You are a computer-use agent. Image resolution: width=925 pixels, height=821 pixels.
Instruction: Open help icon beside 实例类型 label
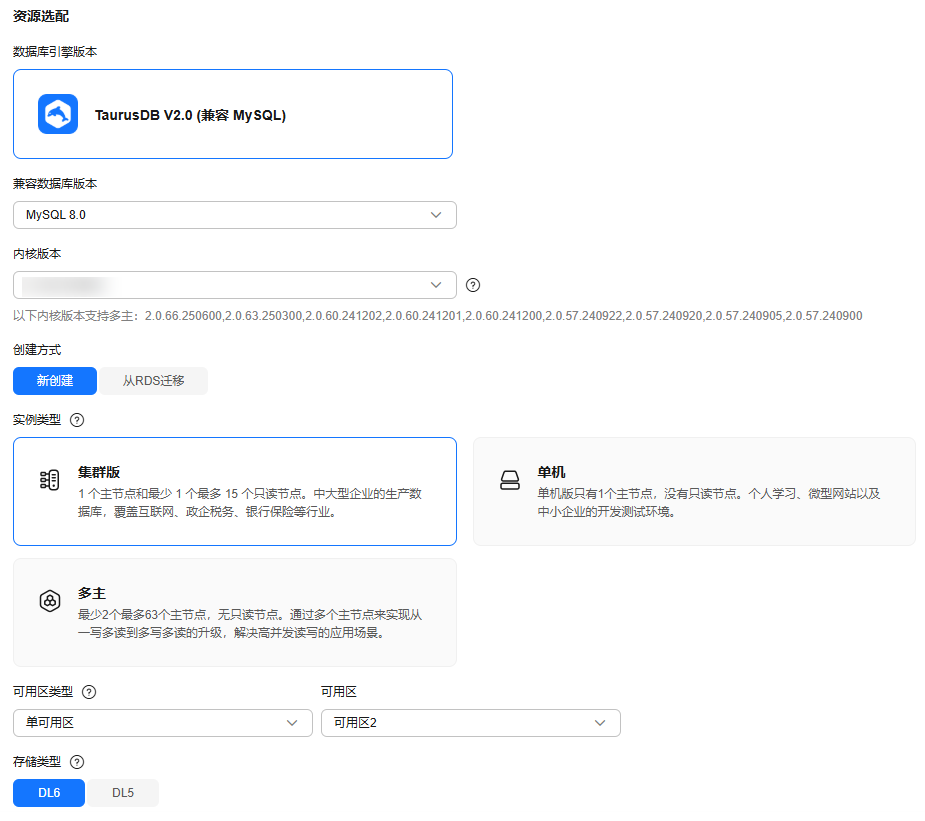click(77, 420)
